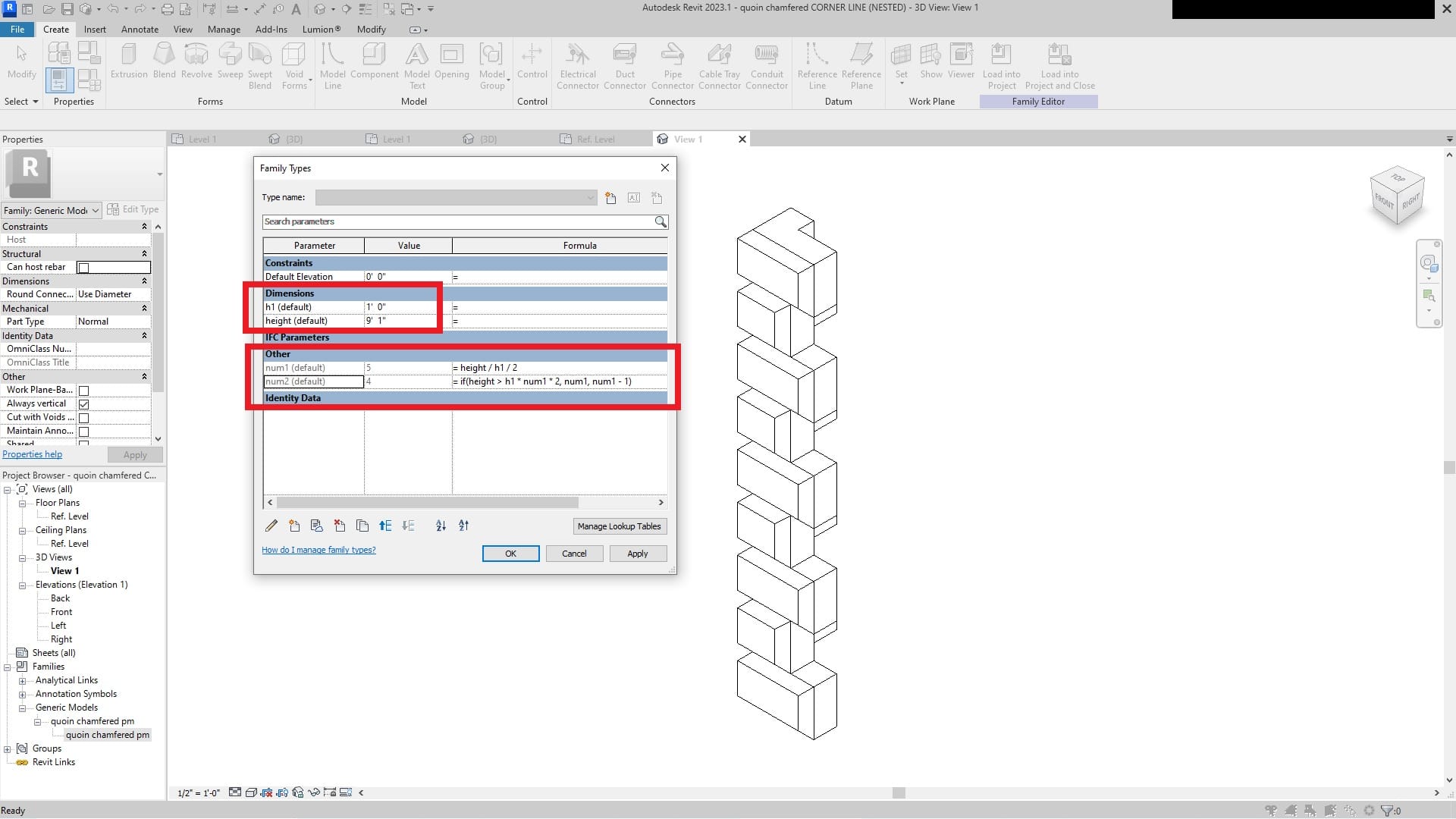Click the Manage Lookup Tables button
The image size is (1456, 819).
(x=620, y=526)
